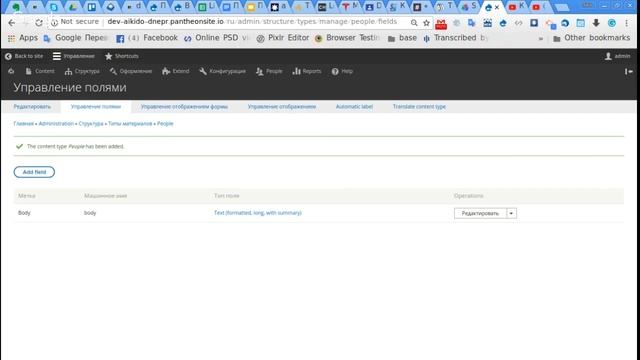
Task: Click the Главная breadcrumb link
Action: point(23,124)
